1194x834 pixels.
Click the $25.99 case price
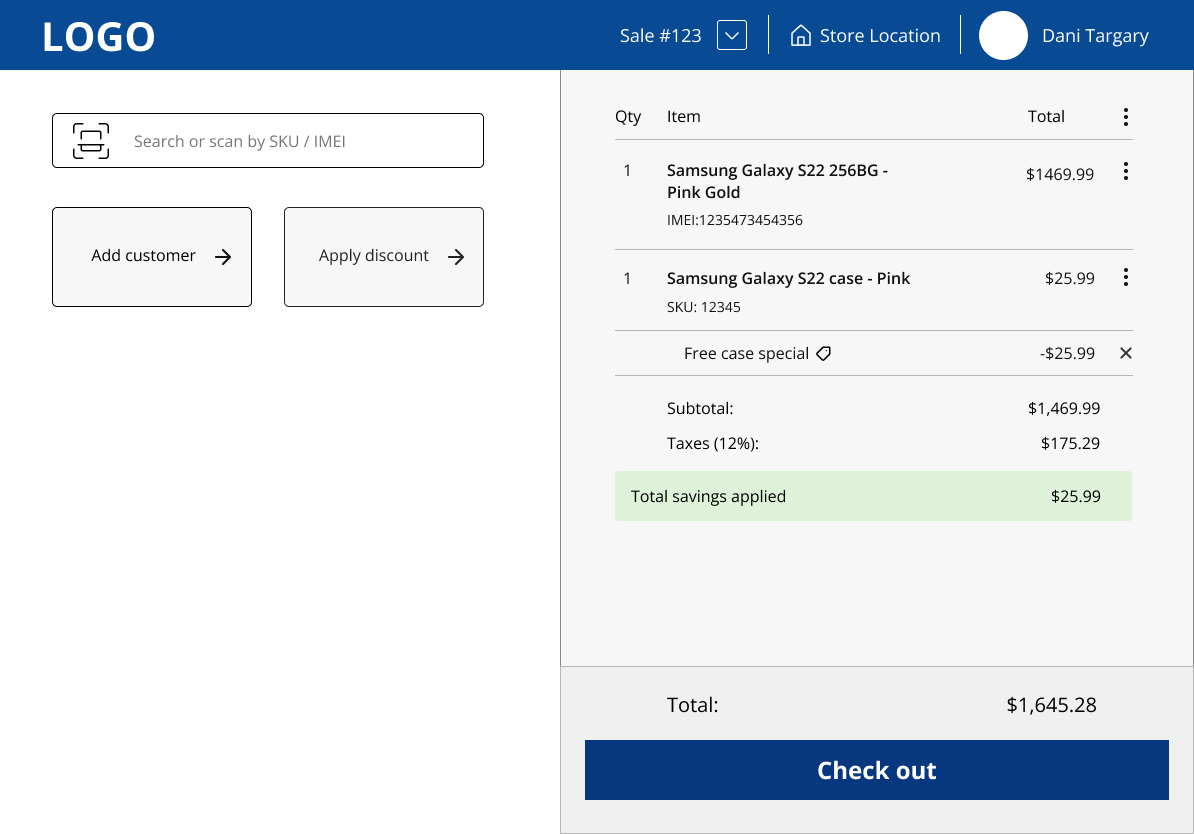pos(1069,278)
